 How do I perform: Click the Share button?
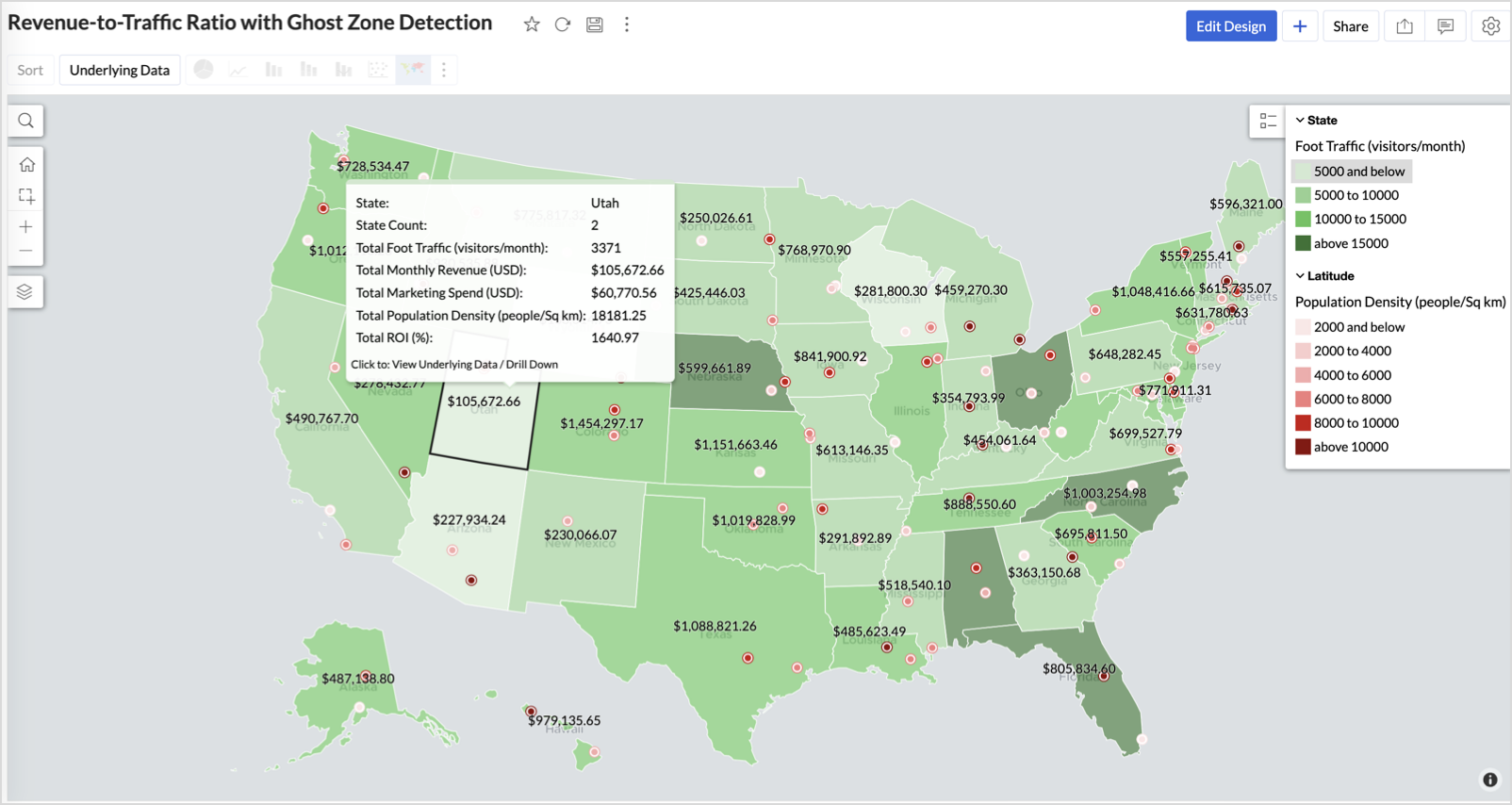[1351, 26]
